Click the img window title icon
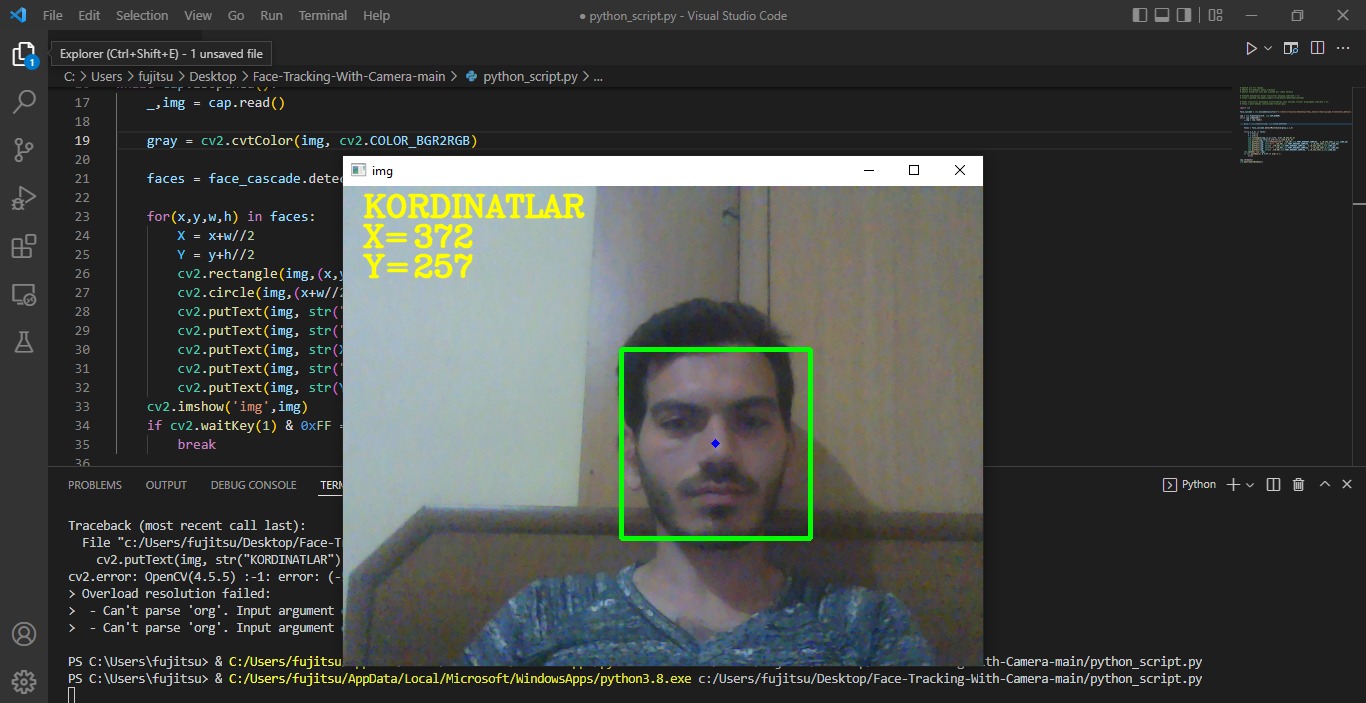The width and height of the screenshot is (1366, 703). [357, 170]
